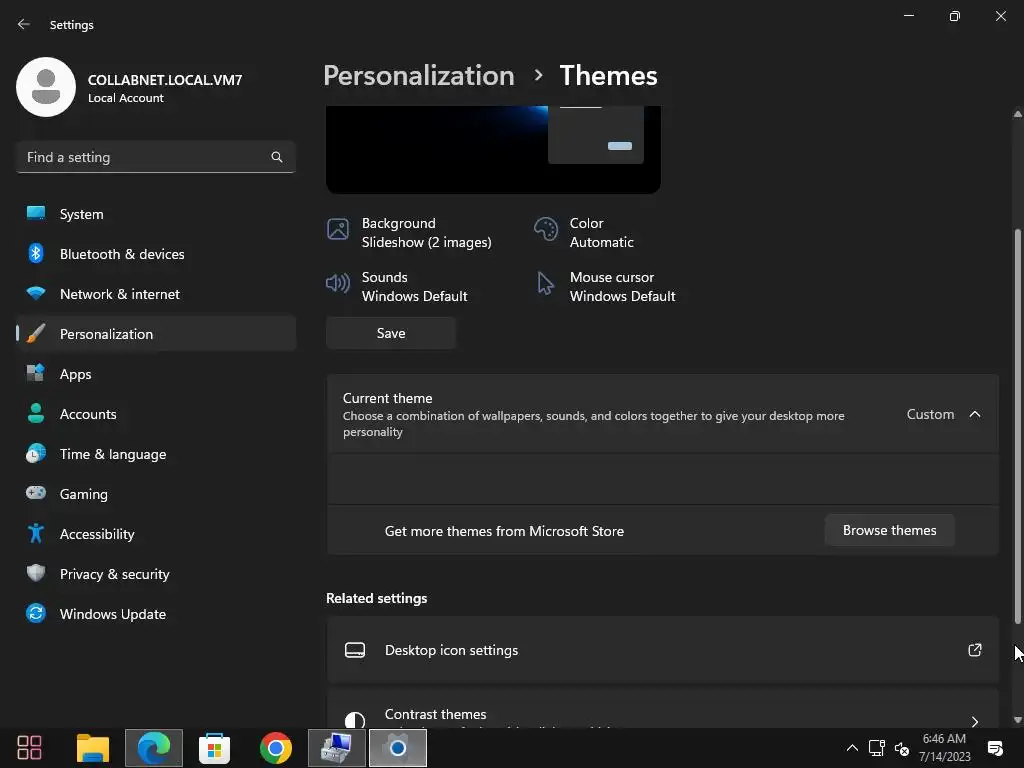This screenshot has height=768, width=1024.
Task: Click the Contrast themes label
Action: [436, 714]
